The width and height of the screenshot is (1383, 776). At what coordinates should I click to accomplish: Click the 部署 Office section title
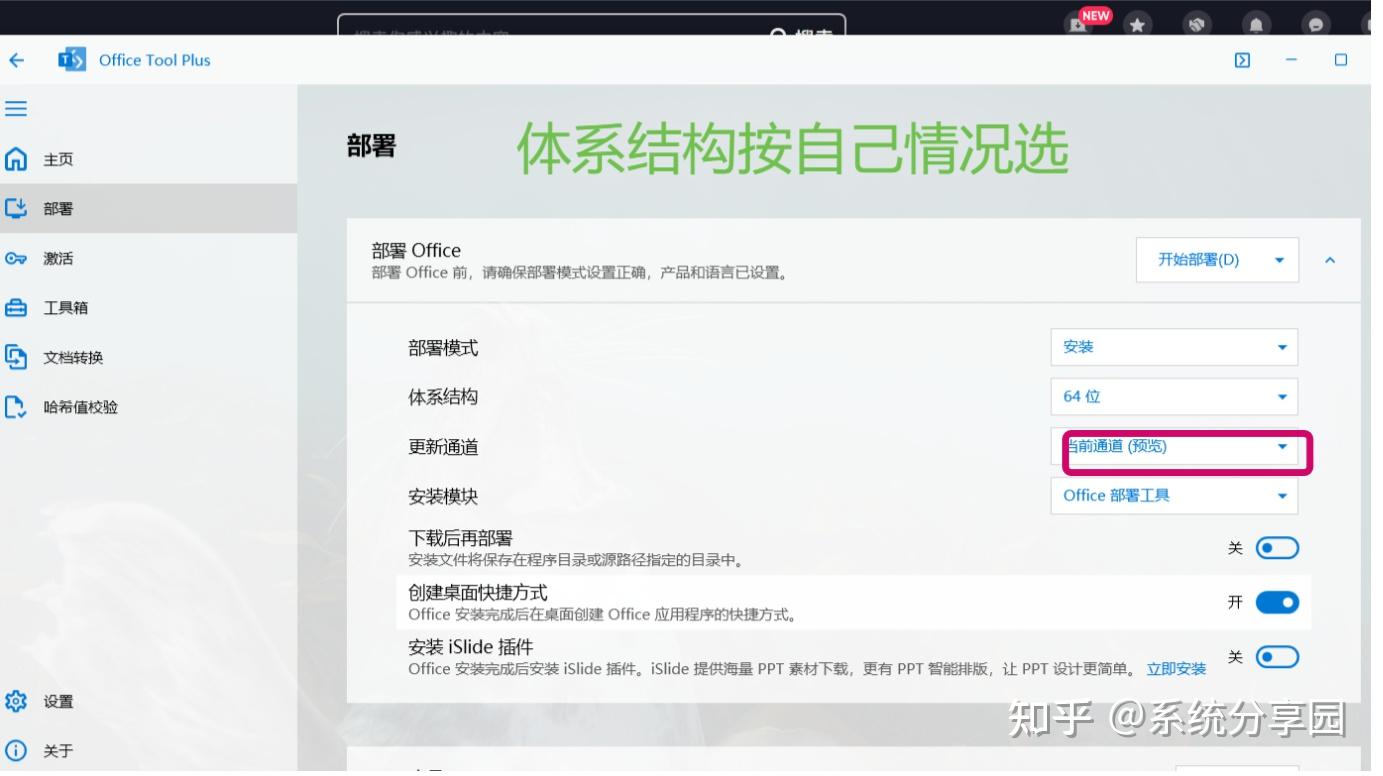[416, 250]
